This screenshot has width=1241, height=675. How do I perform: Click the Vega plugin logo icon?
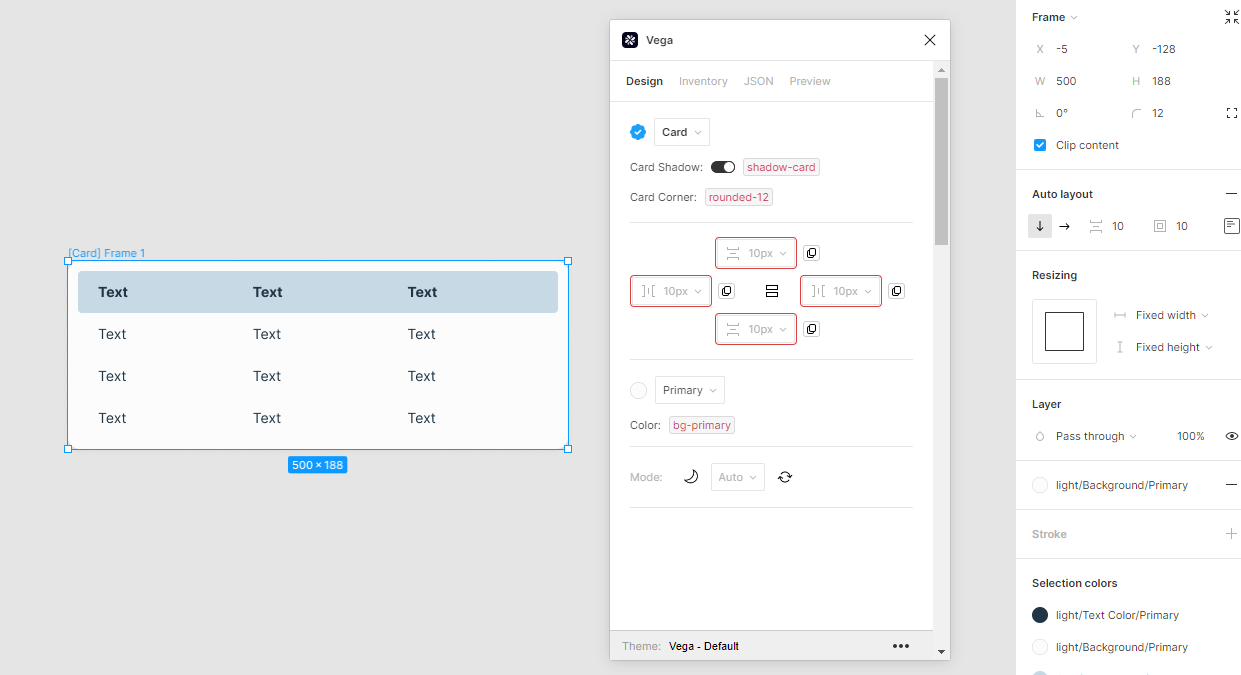pos(630,40)
